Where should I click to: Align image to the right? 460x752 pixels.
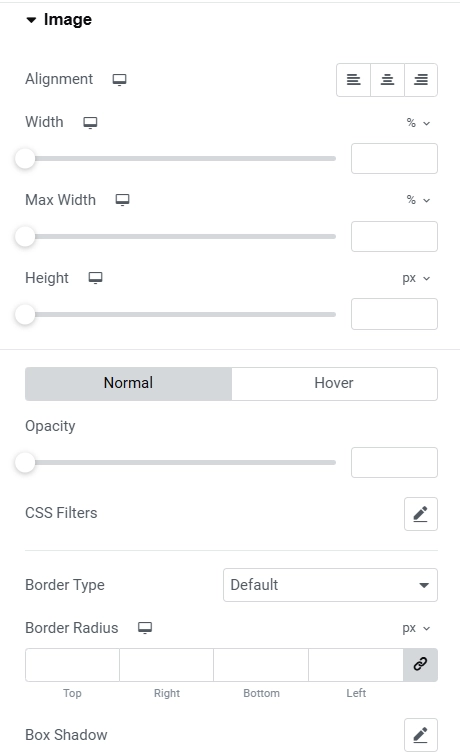click(x=421, y=80)
